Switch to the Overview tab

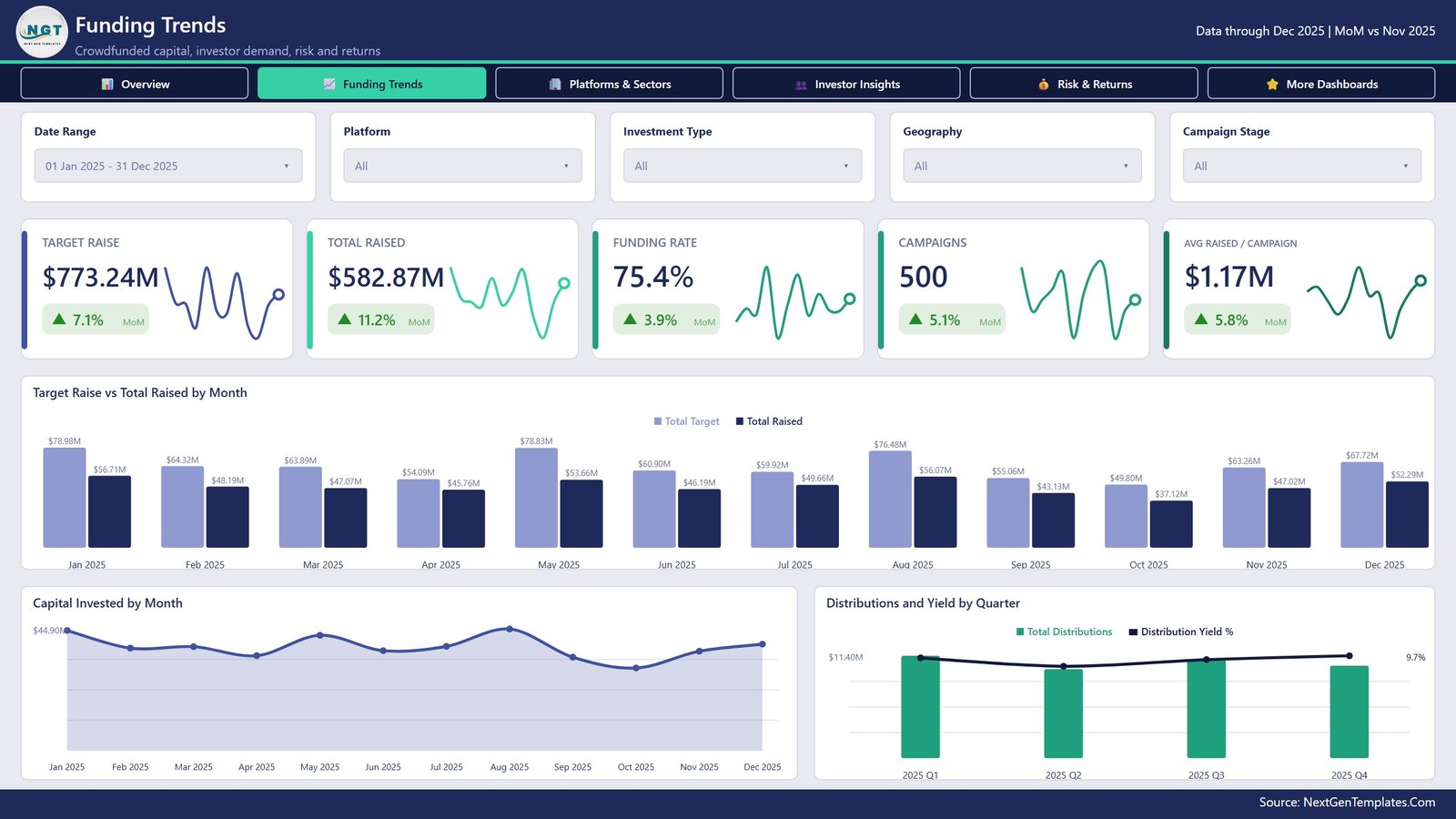(135, 83)
